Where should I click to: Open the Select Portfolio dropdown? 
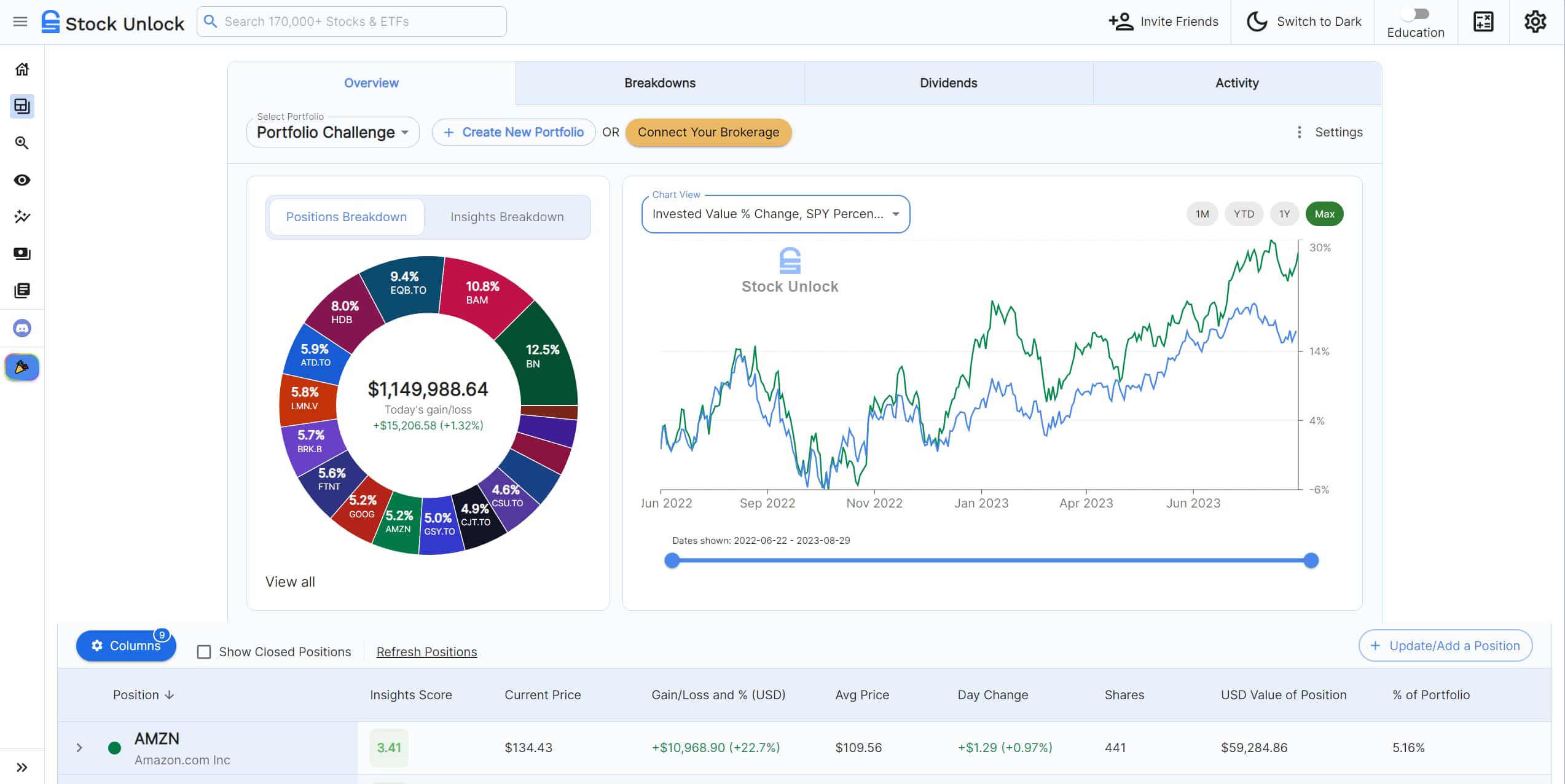tap(332, 132)
